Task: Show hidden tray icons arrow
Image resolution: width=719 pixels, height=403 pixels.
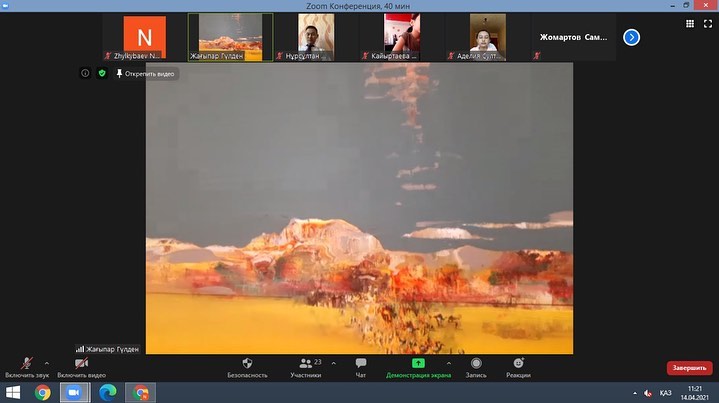Action: 635,393
